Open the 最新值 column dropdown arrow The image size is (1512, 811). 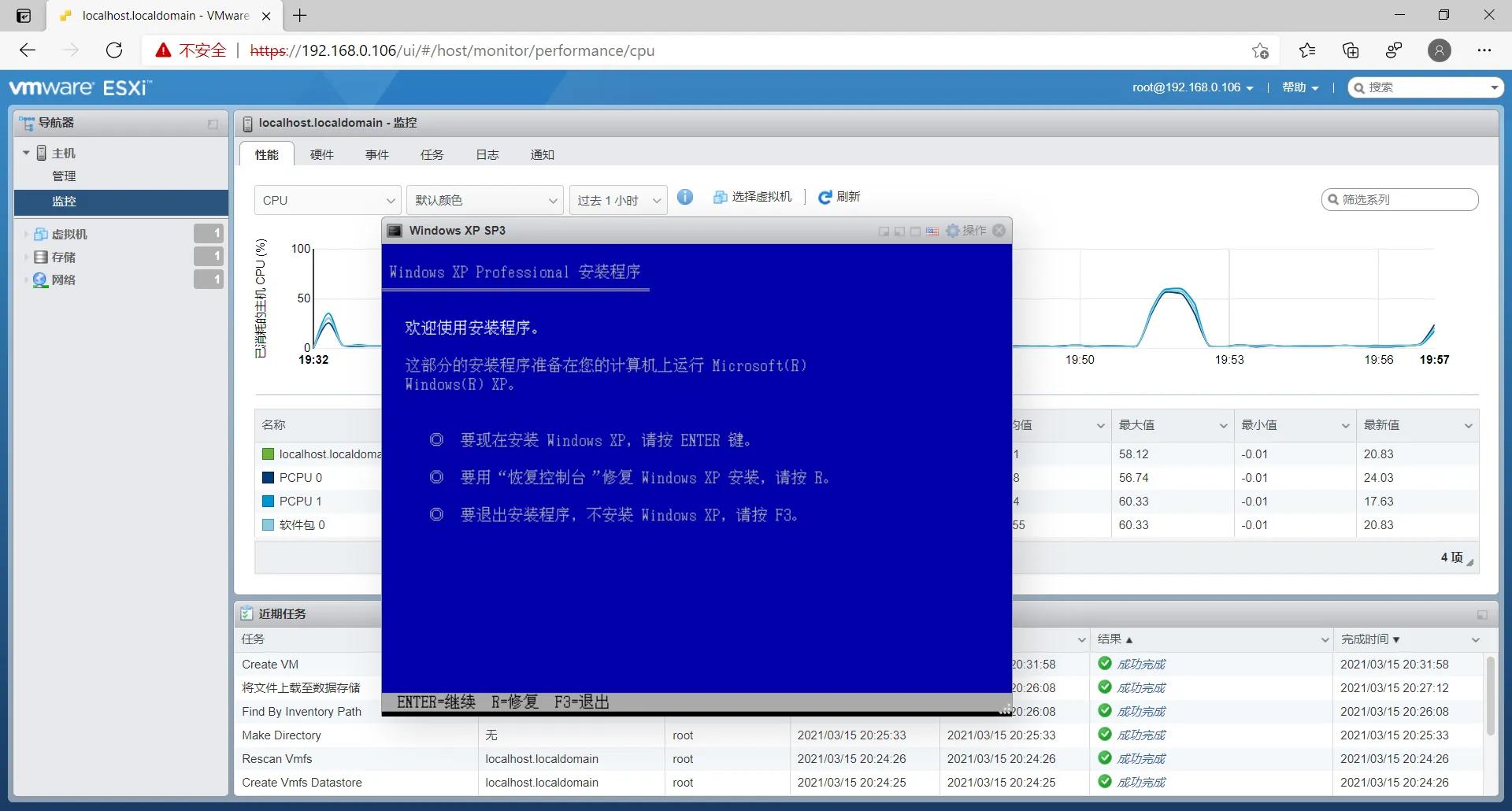[1468, 426]
